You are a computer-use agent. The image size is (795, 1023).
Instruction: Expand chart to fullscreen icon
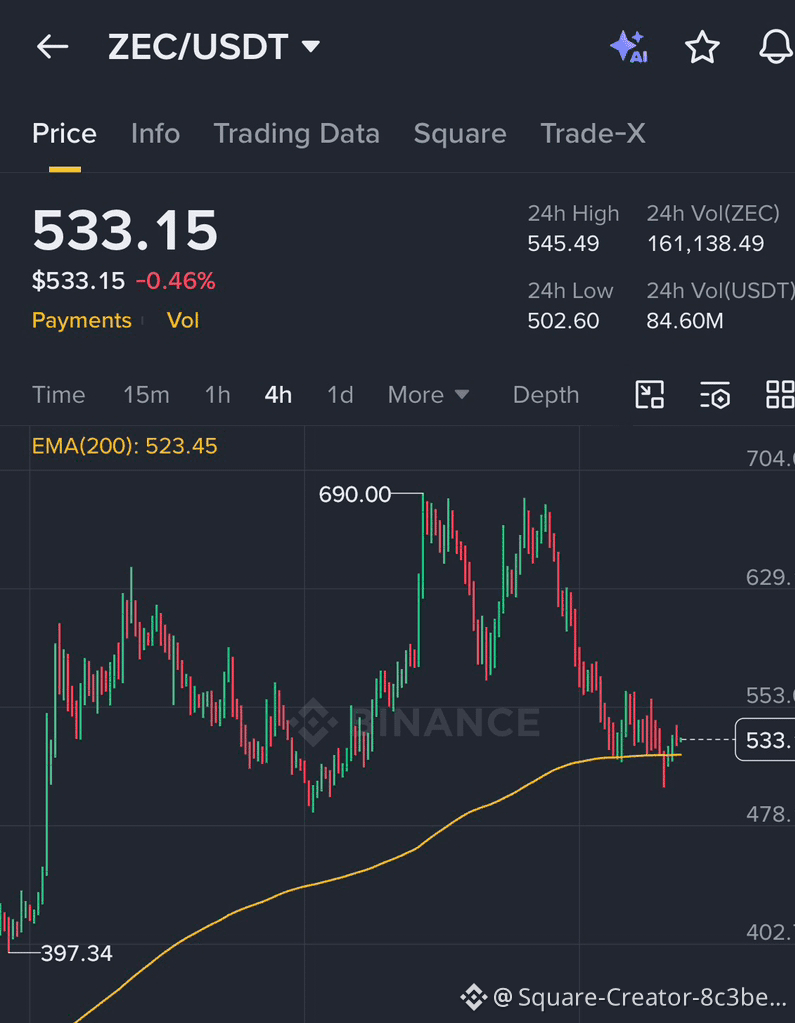pos(650,395)
